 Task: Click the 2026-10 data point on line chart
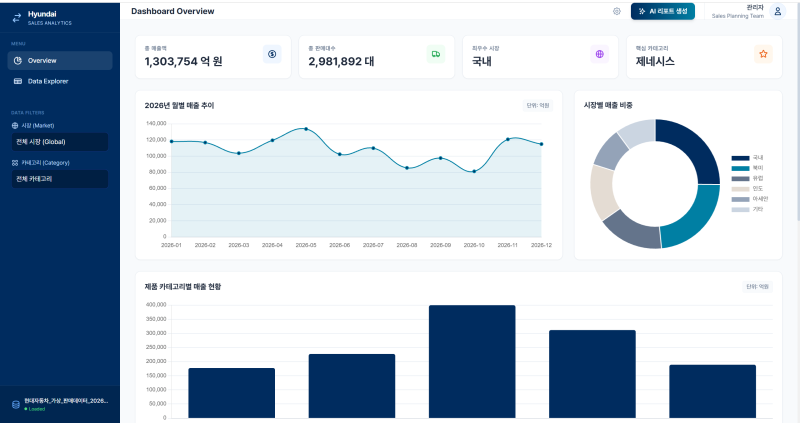point(474,171)
